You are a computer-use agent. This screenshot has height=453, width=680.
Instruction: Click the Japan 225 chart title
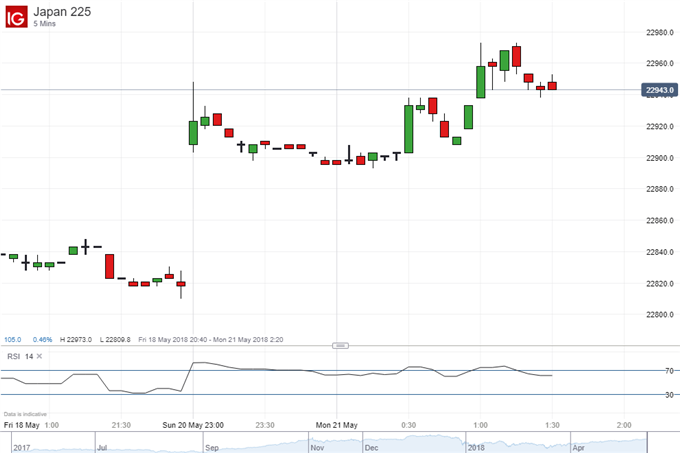(62, 12)
